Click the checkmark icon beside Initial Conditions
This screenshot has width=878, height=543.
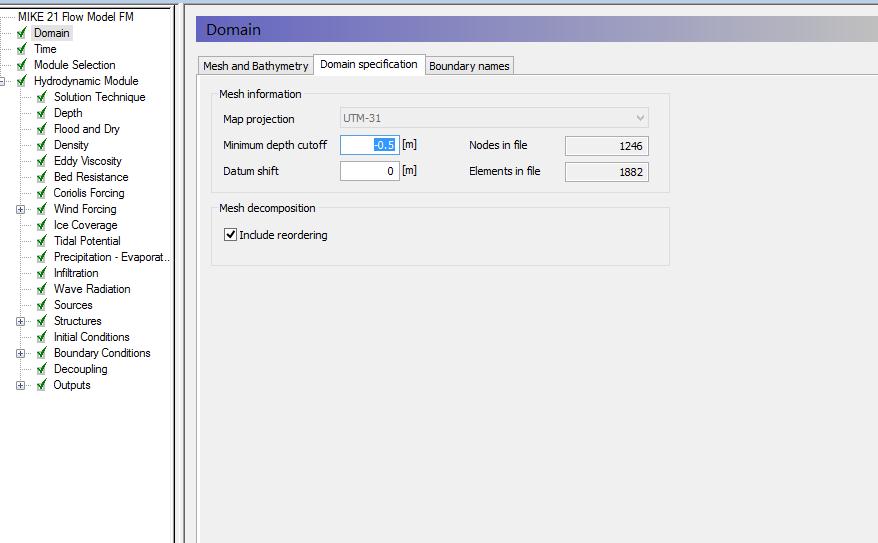click(42, 337)
